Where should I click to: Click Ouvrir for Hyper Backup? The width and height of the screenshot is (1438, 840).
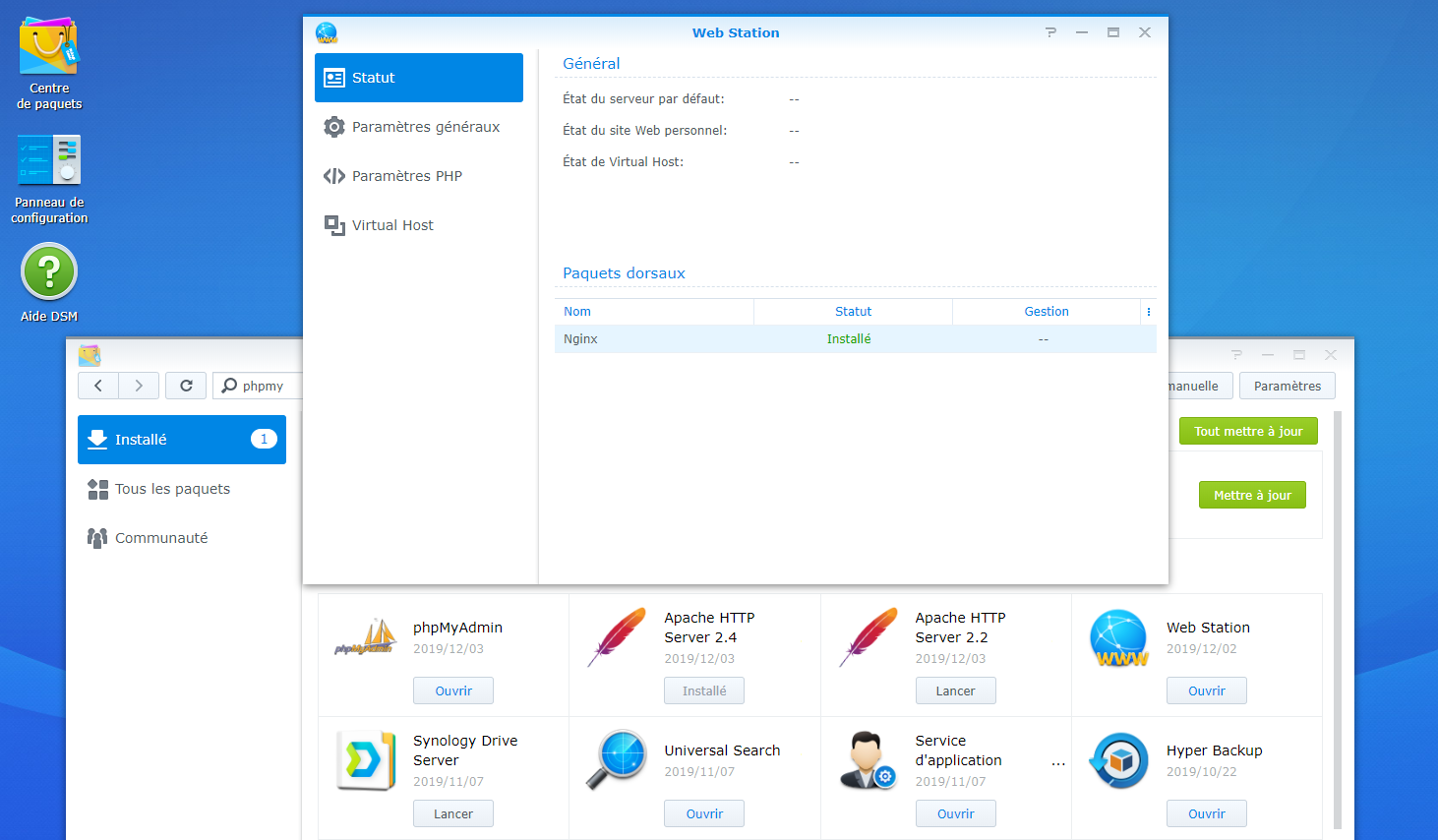tap(1207, 813)
